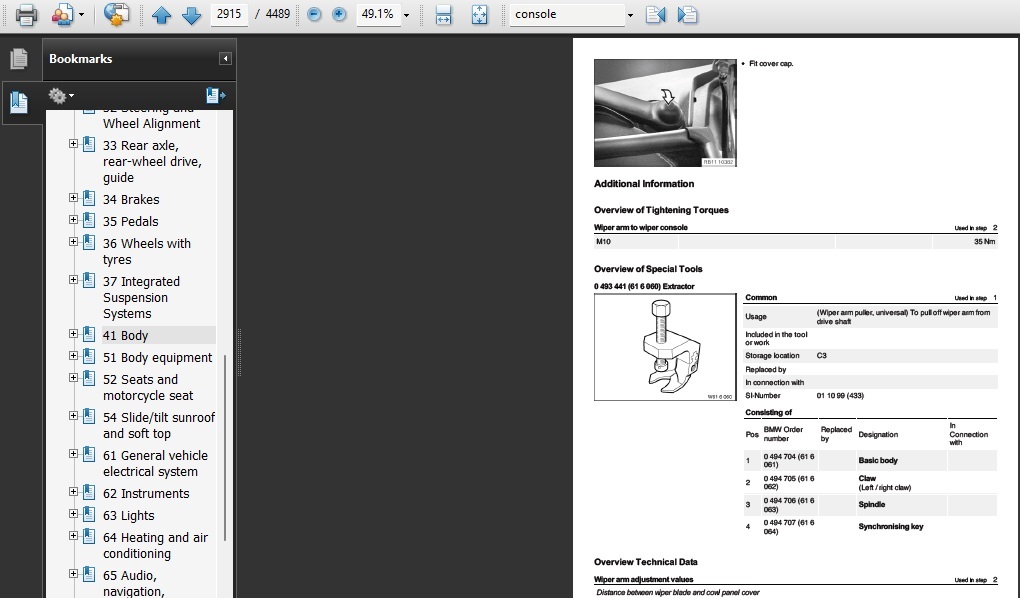Enable the scrolling page display mode icon
This screenshot has height=598, width=1020.
444,14
